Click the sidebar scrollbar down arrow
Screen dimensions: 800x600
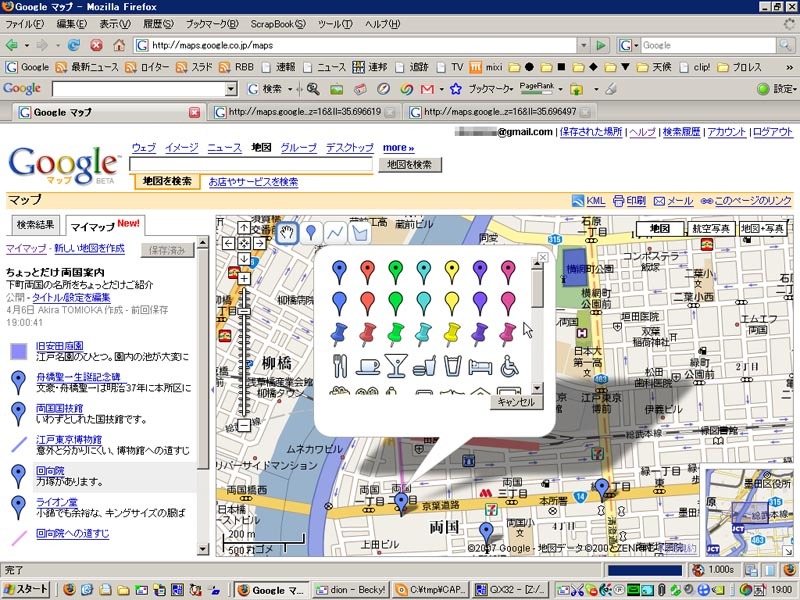point(203,549)
